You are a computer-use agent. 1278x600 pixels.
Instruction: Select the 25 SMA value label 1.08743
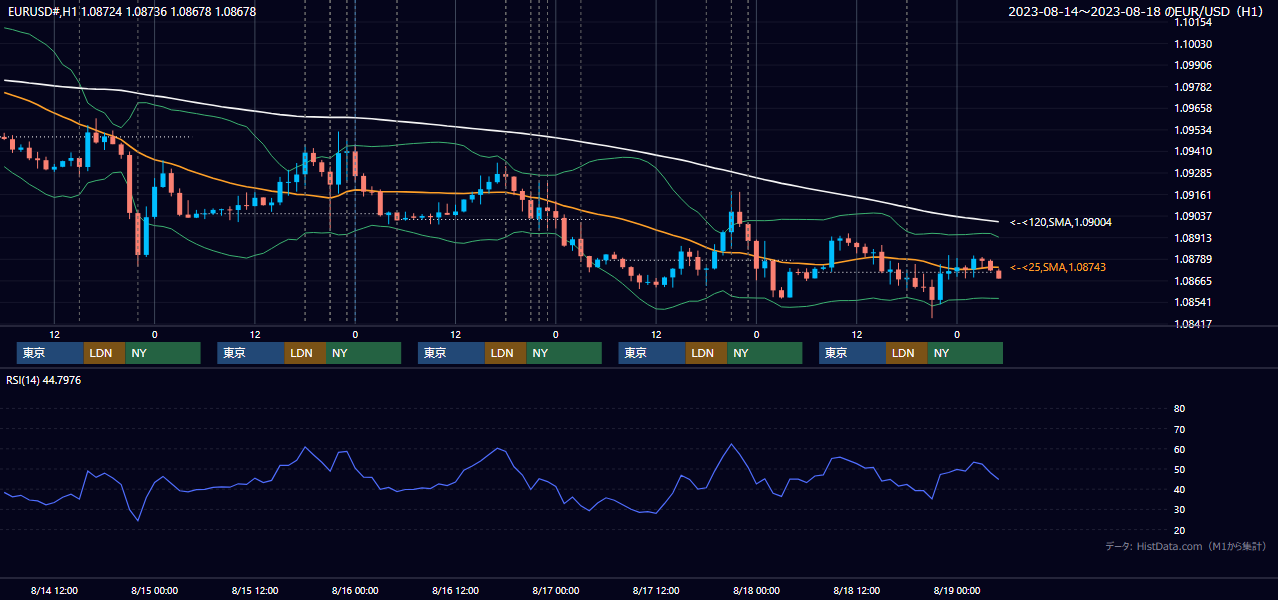click(1058, 268)
